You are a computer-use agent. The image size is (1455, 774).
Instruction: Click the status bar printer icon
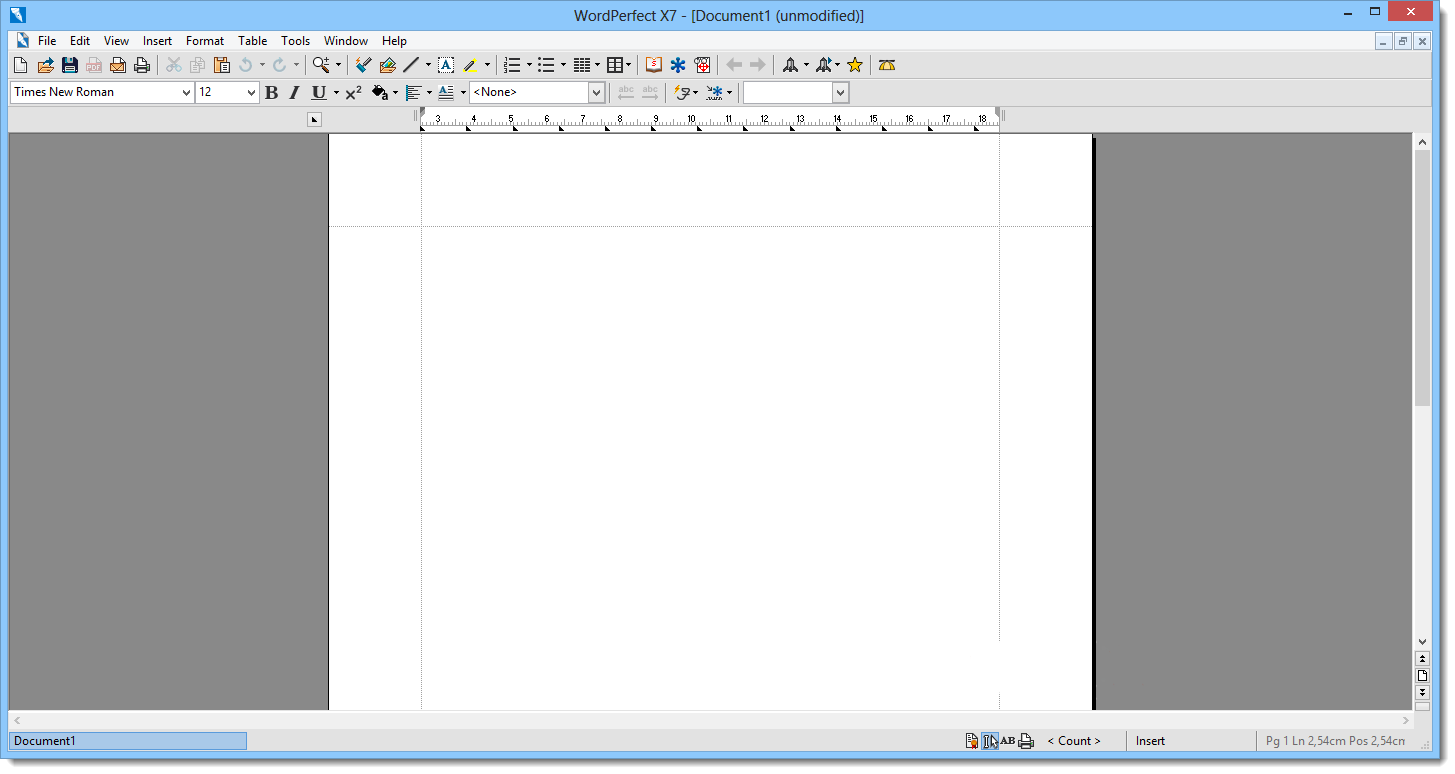pos(1026,741)
